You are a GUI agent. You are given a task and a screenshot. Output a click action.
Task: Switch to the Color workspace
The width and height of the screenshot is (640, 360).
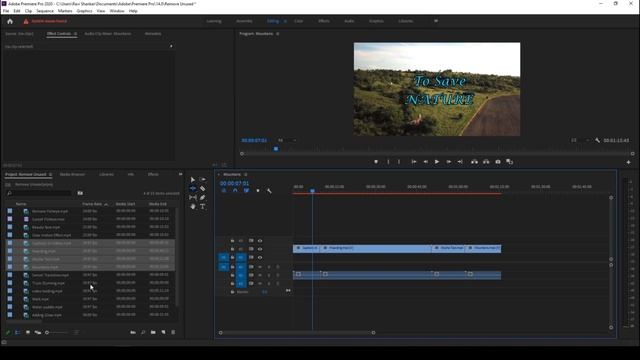pyautogui.click(x=299, y=21)
